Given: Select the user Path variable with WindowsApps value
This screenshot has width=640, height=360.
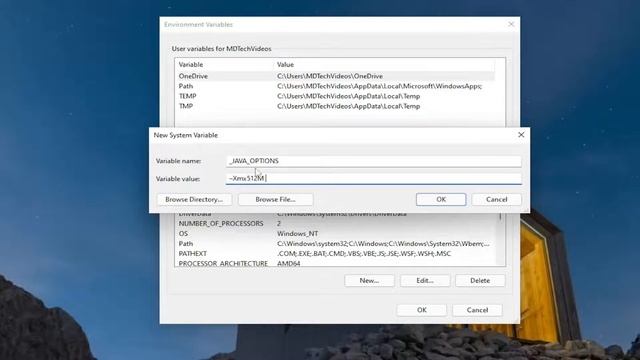Looking at the screenshot, I should (335, 86).
